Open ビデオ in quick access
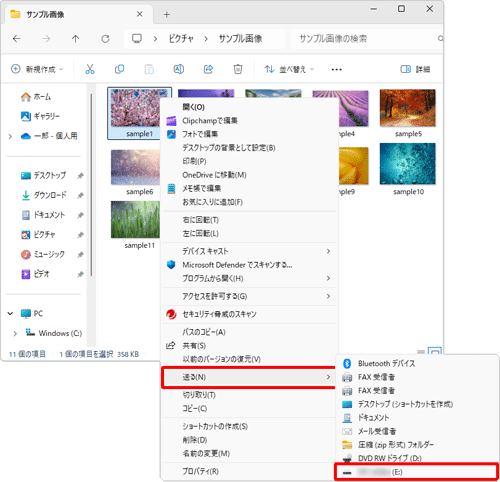The width and height of the screenshot is (500, 482). coord(35,274)
